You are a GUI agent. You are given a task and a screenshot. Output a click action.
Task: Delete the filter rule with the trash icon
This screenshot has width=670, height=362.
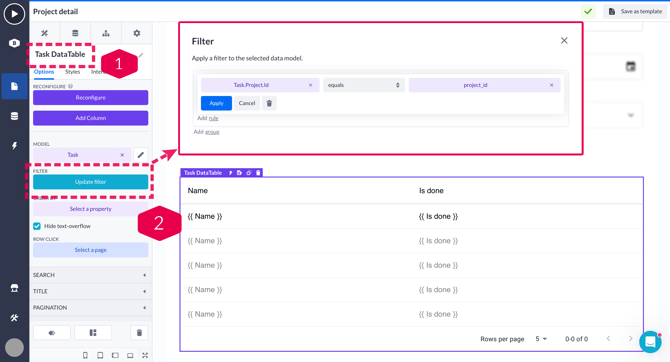pos(269,103)
